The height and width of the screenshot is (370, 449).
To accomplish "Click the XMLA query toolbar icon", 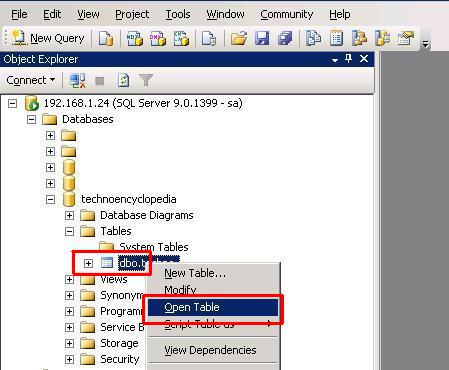I will coord(181,38).
